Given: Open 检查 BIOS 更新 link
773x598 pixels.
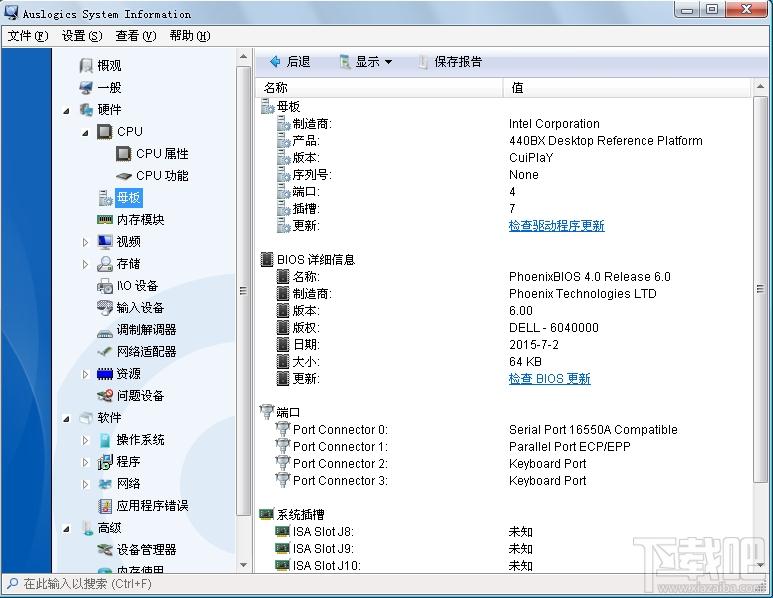Looking at the screenshot, I should pyautogui.click(x=550, y=379).
